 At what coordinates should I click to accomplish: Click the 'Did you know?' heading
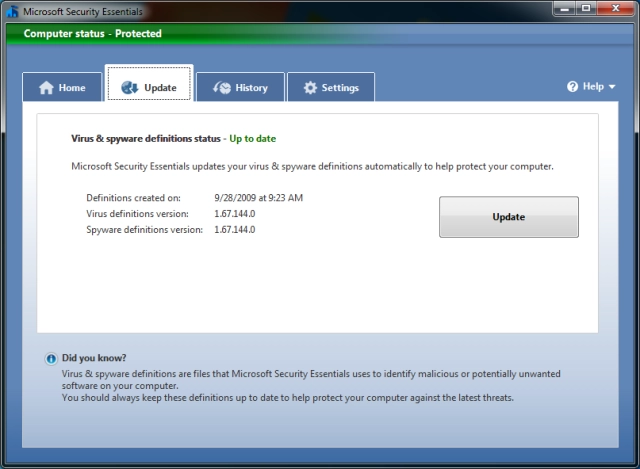tap(94, 358)
